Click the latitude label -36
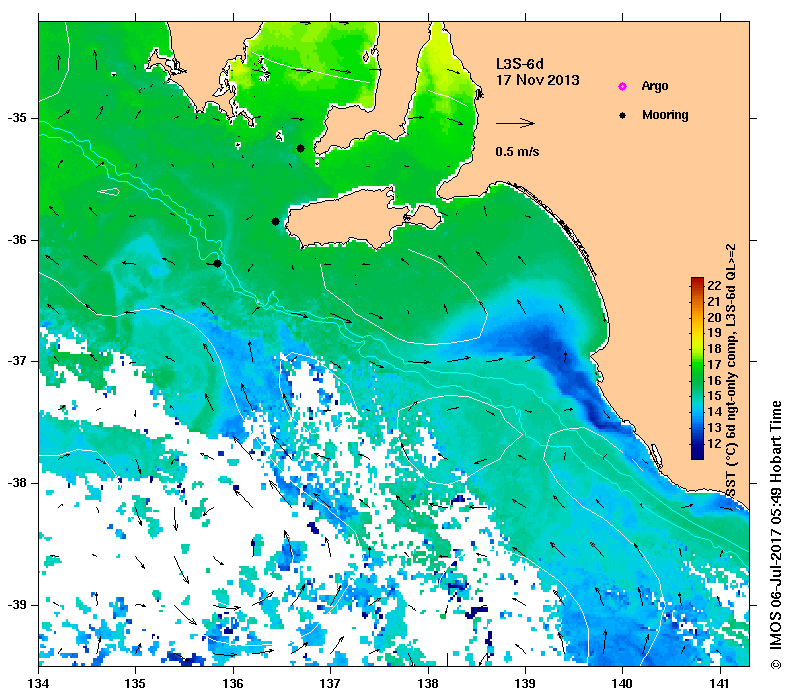Image resolution: width=791 pixels, height=700 pixels. [17, 240]
